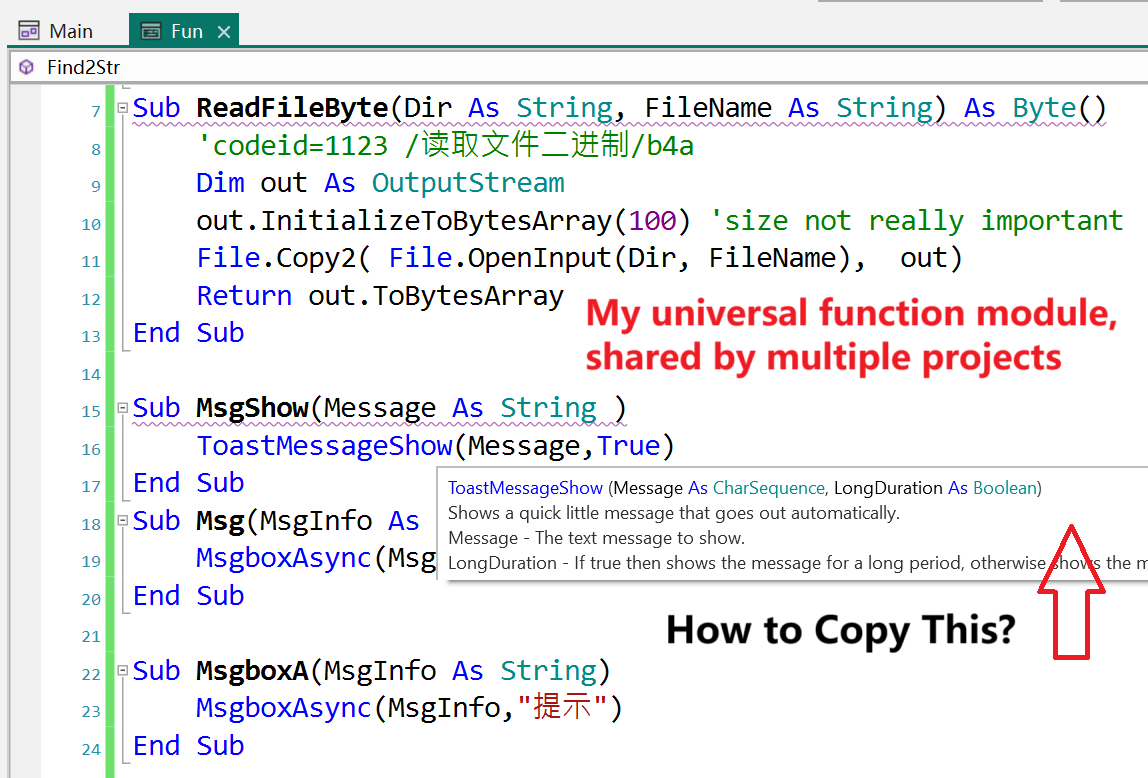This screenshot has height=778, width=1148.
Task: Click the Fun tab's code editor icon
Action: tap(153, 30)
